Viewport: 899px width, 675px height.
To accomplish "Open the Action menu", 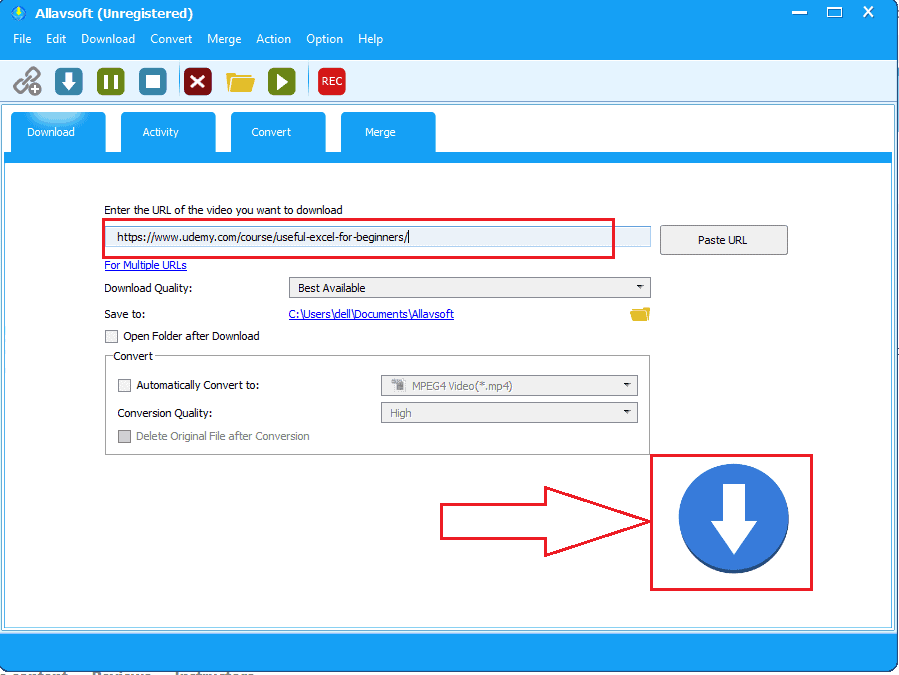I will [x=273, y=39].
